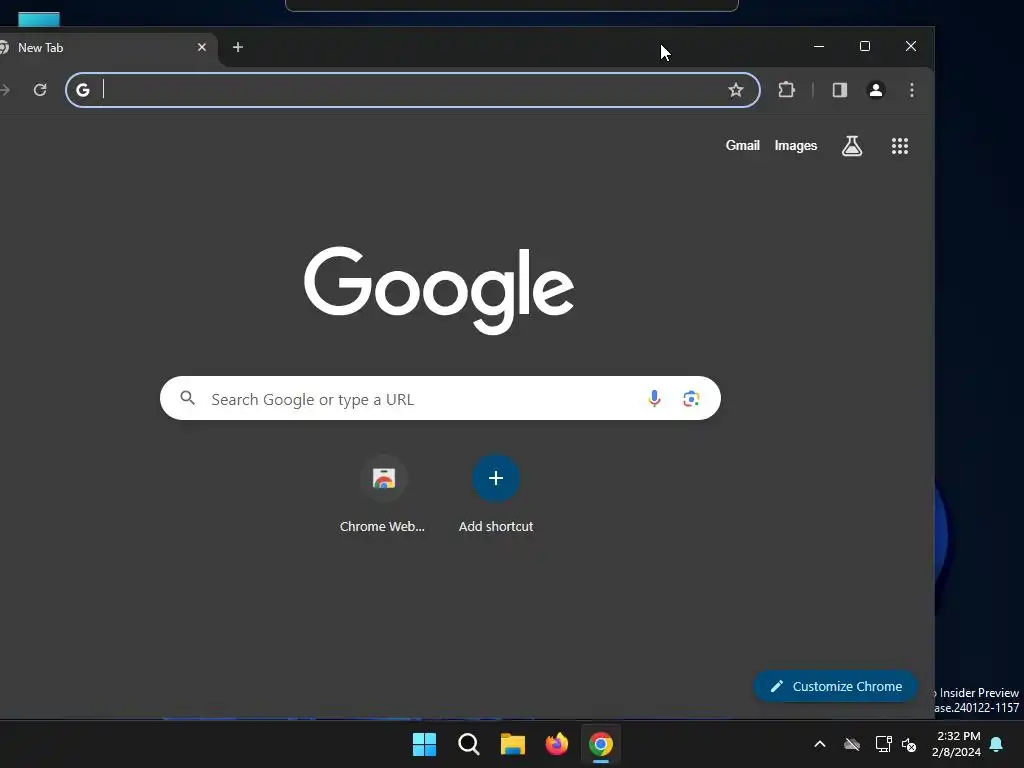Open the network display tray icon
1024x768 pixels.
884,744
